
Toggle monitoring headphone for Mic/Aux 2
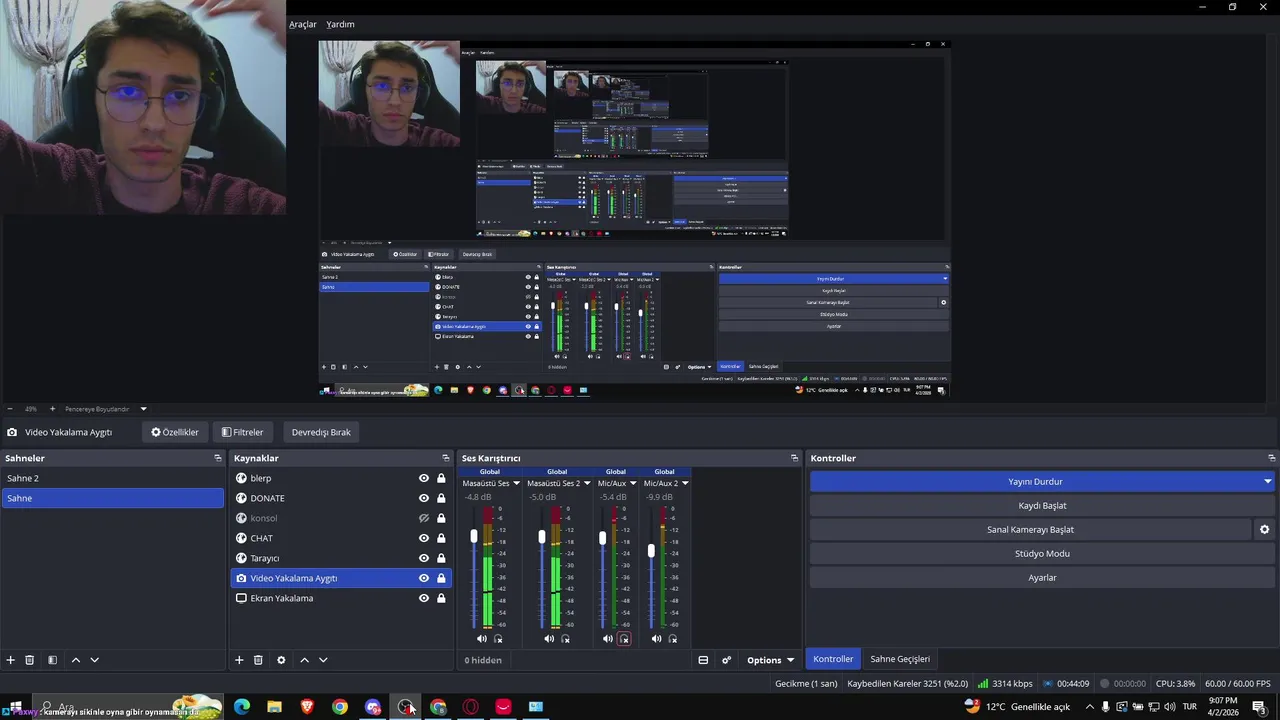(x=673, y=639)
